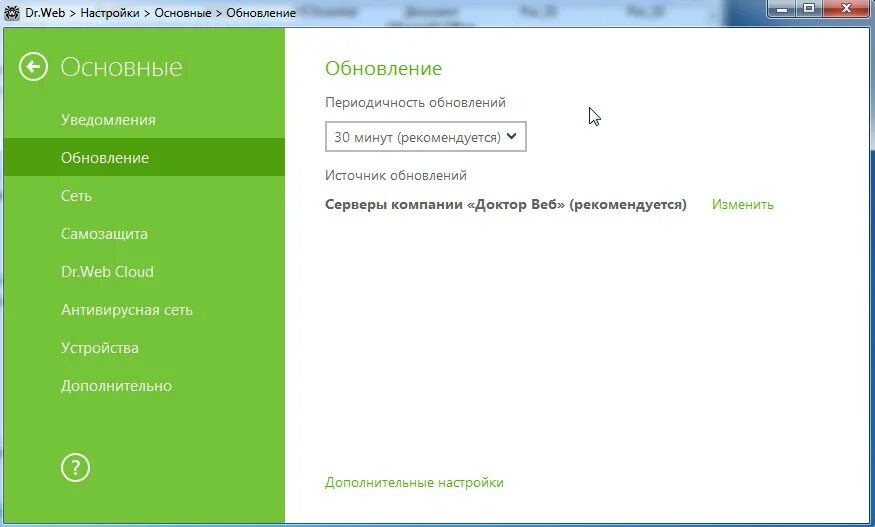Open the Дополнительные настройки link

414,482
